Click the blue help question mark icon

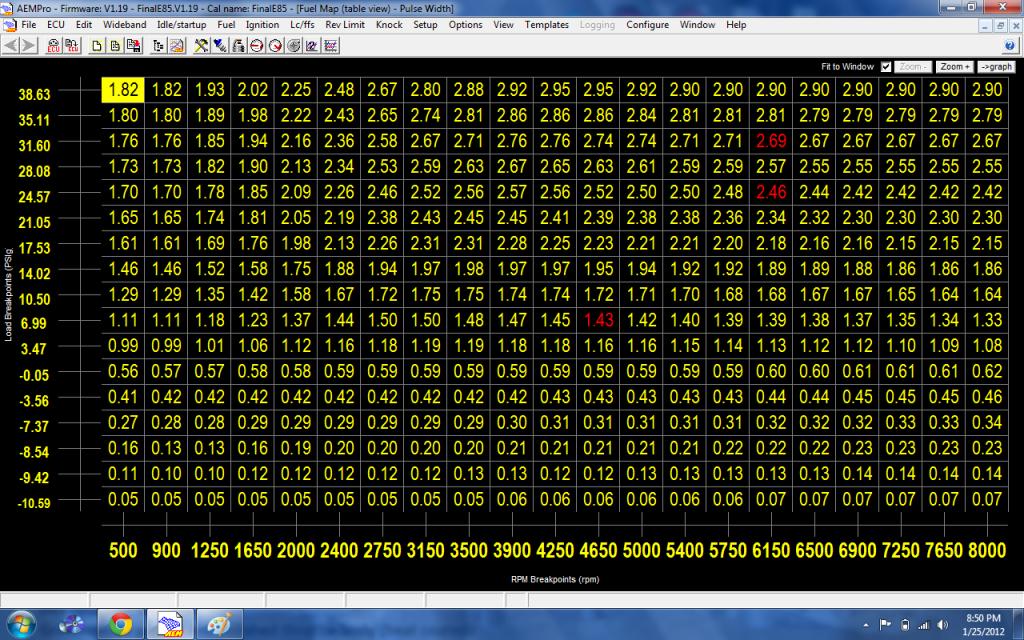(1010, 46)
